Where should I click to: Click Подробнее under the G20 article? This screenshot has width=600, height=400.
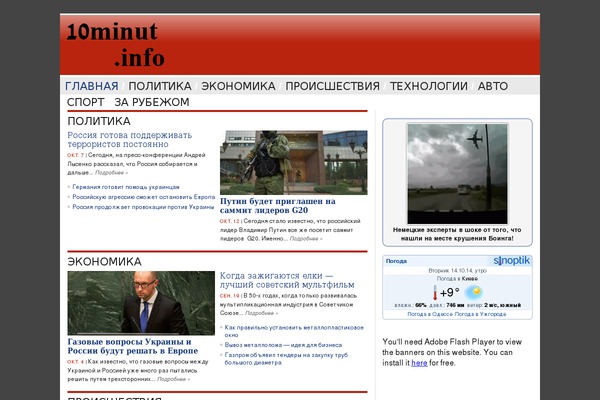306,238
